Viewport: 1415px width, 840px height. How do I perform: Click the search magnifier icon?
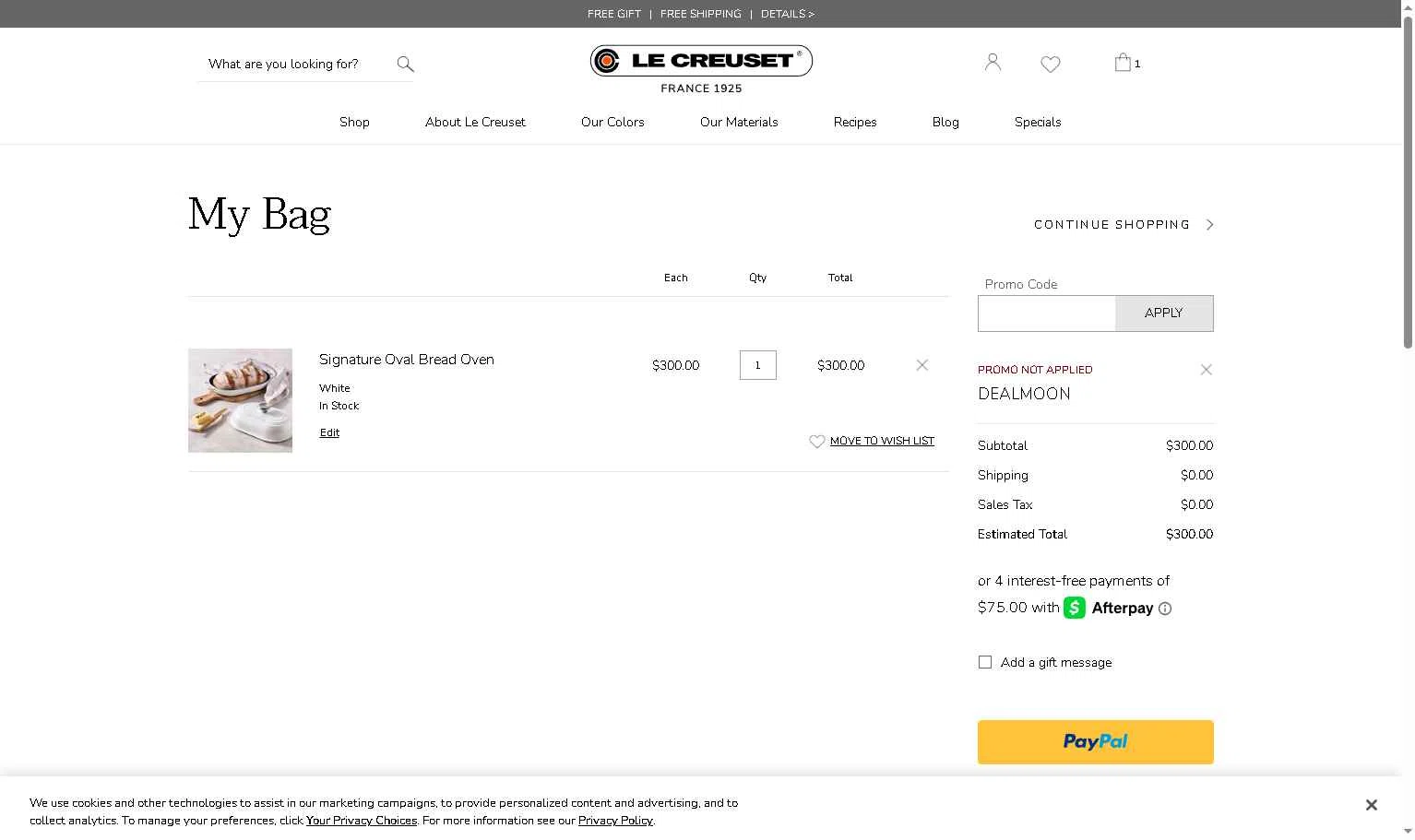[405, 64]
